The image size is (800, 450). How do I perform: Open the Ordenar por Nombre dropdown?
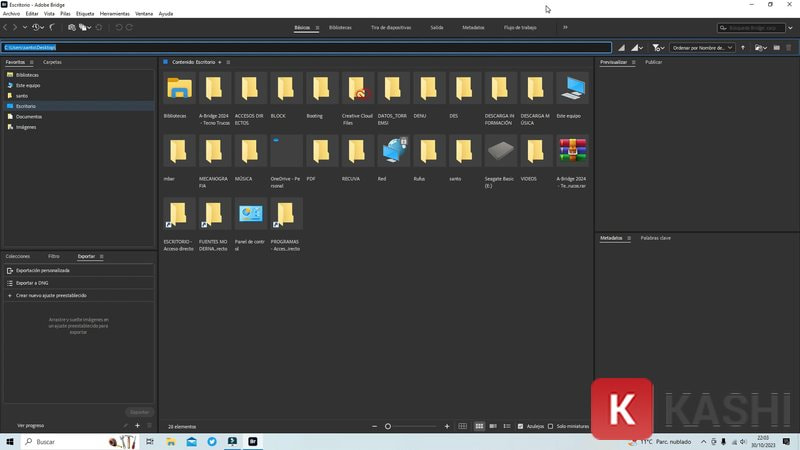(702, 47)
